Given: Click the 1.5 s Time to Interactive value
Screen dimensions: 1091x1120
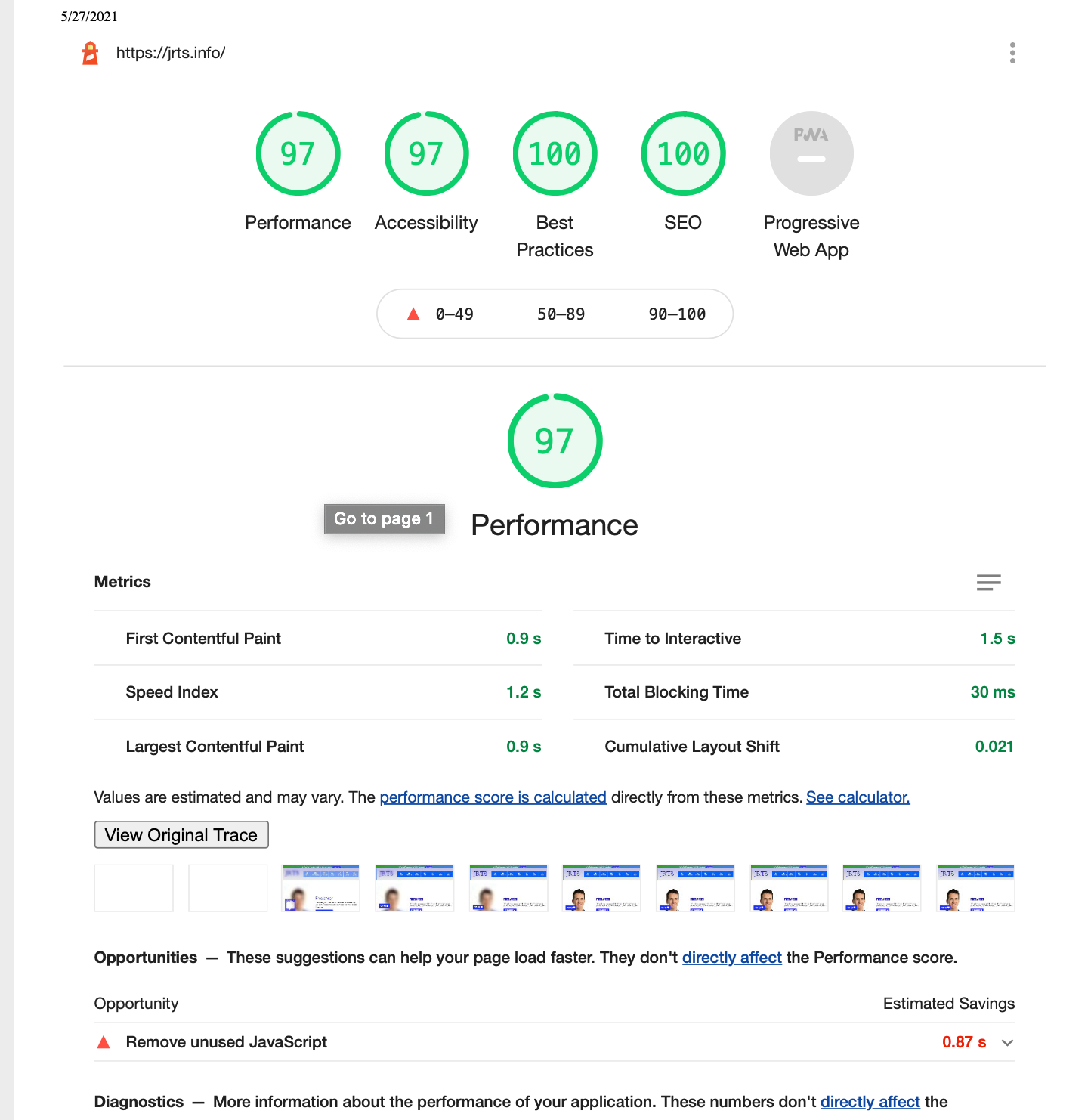Looking at the screenshot, I should (997, 639).
